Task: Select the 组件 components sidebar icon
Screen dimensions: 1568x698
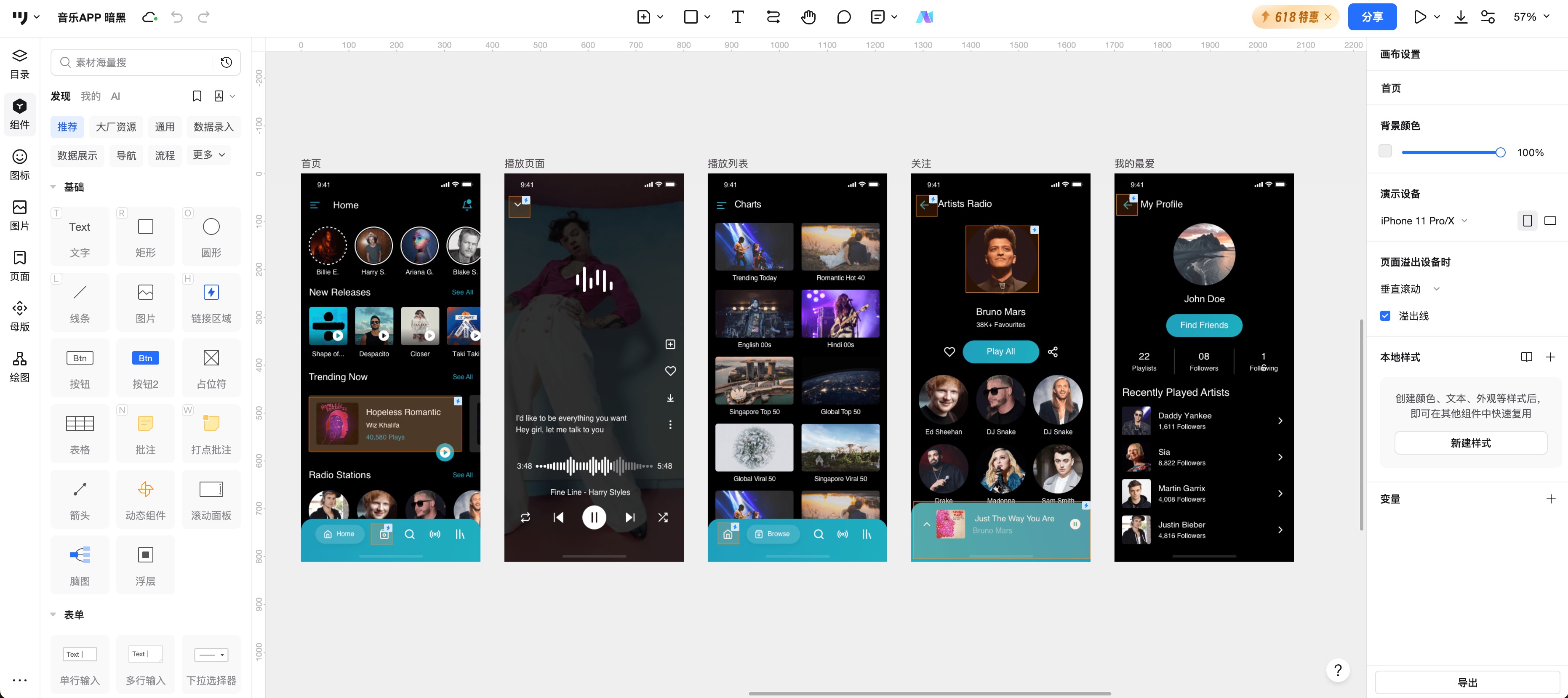Action: tap(19, 114)
